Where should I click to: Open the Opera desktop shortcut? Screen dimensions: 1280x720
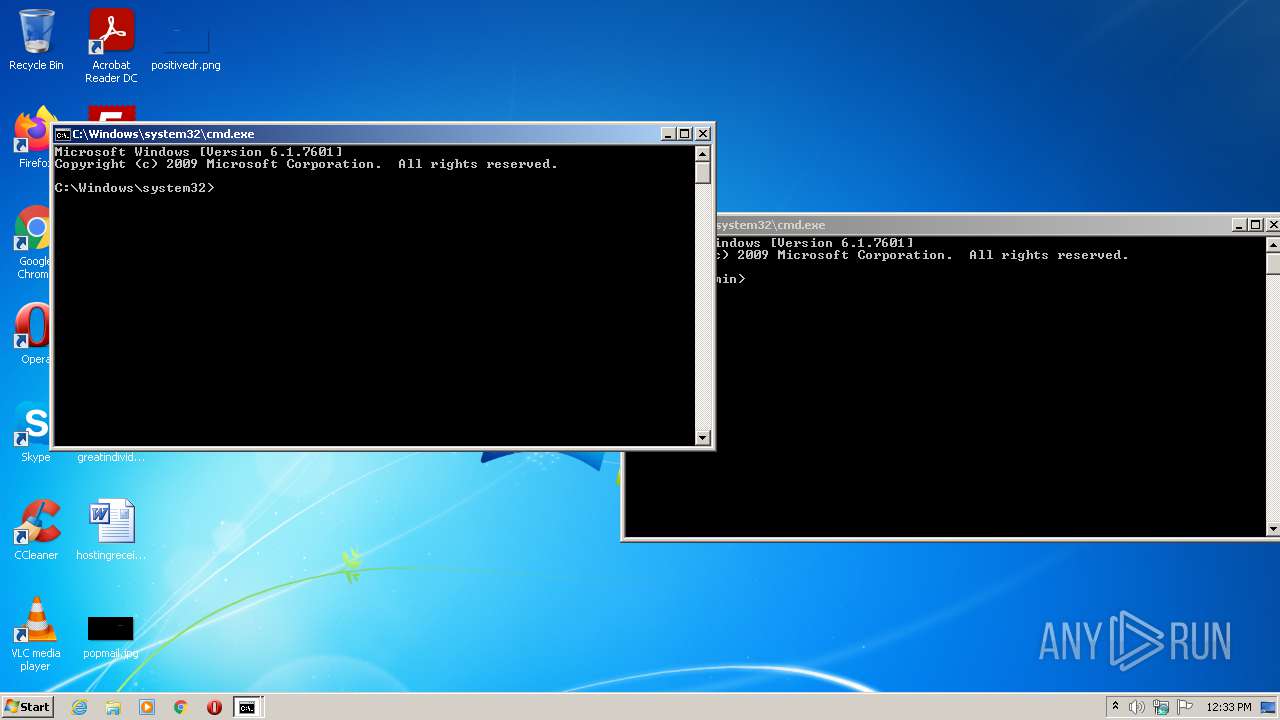tap(33, 334)
